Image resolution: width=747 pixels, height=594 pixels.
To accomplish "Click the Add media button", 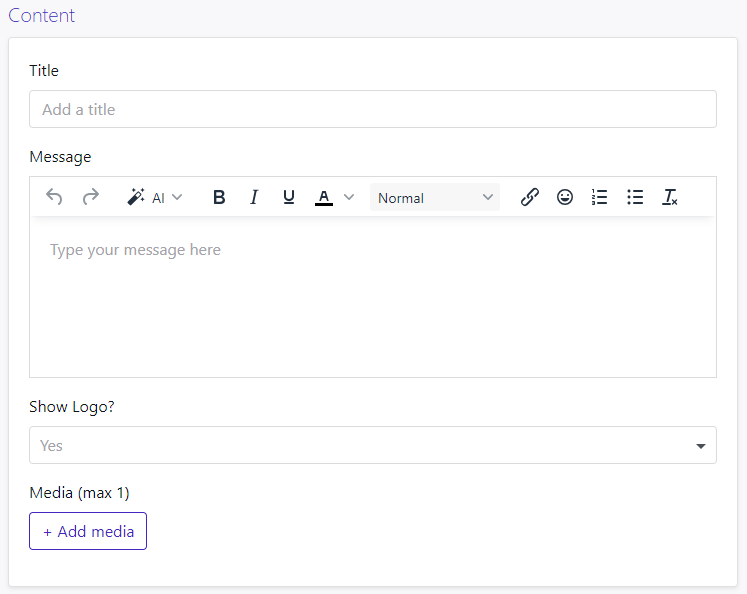I will (88, 531).
